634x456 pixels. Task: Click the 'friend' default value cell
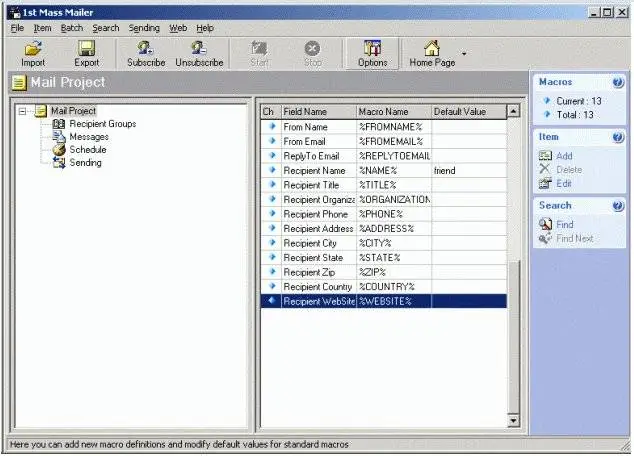(x=469, y=171)
